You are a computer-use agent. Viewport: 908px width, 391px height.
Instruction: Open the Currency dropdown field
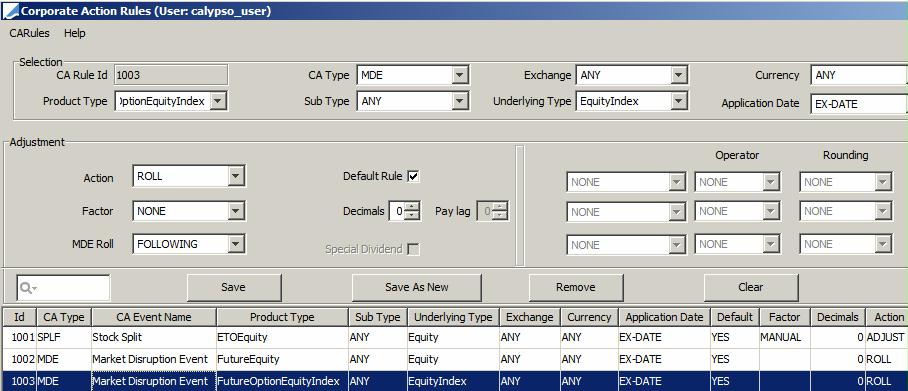click(x=859, y=75)
